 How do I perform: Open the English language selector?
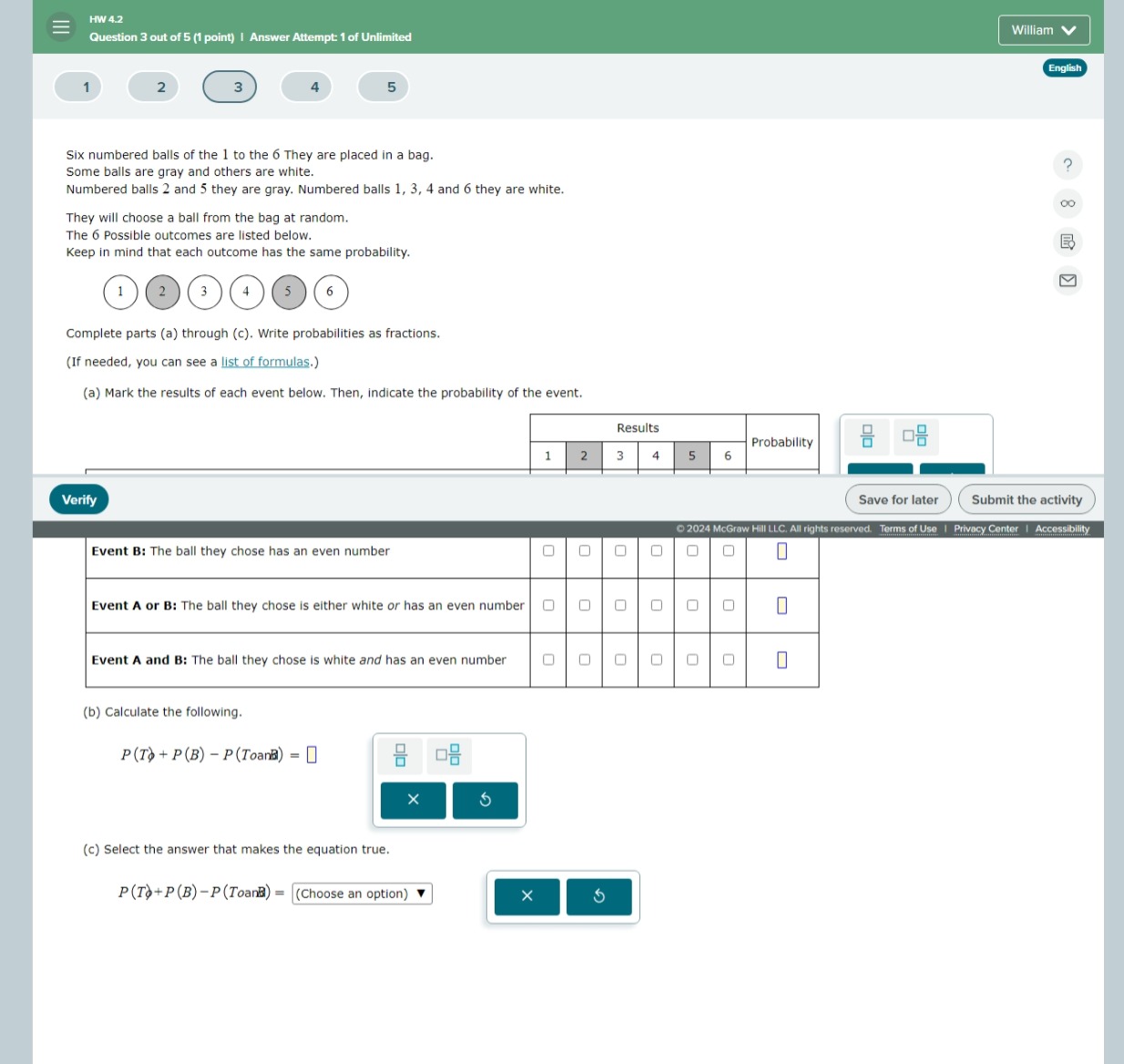coord(1064,67)
